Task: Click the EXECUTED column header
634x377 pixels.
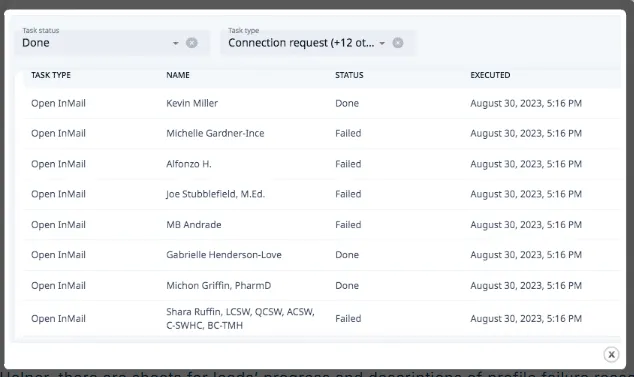Action: pos(490,75)
